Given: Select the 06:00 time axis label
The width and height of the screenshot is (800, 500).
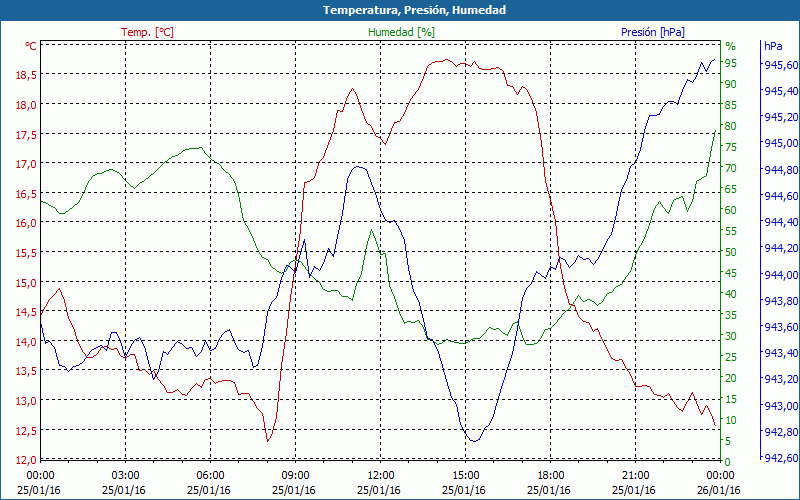Looking at the screenshot, I should tap(210, 476).
